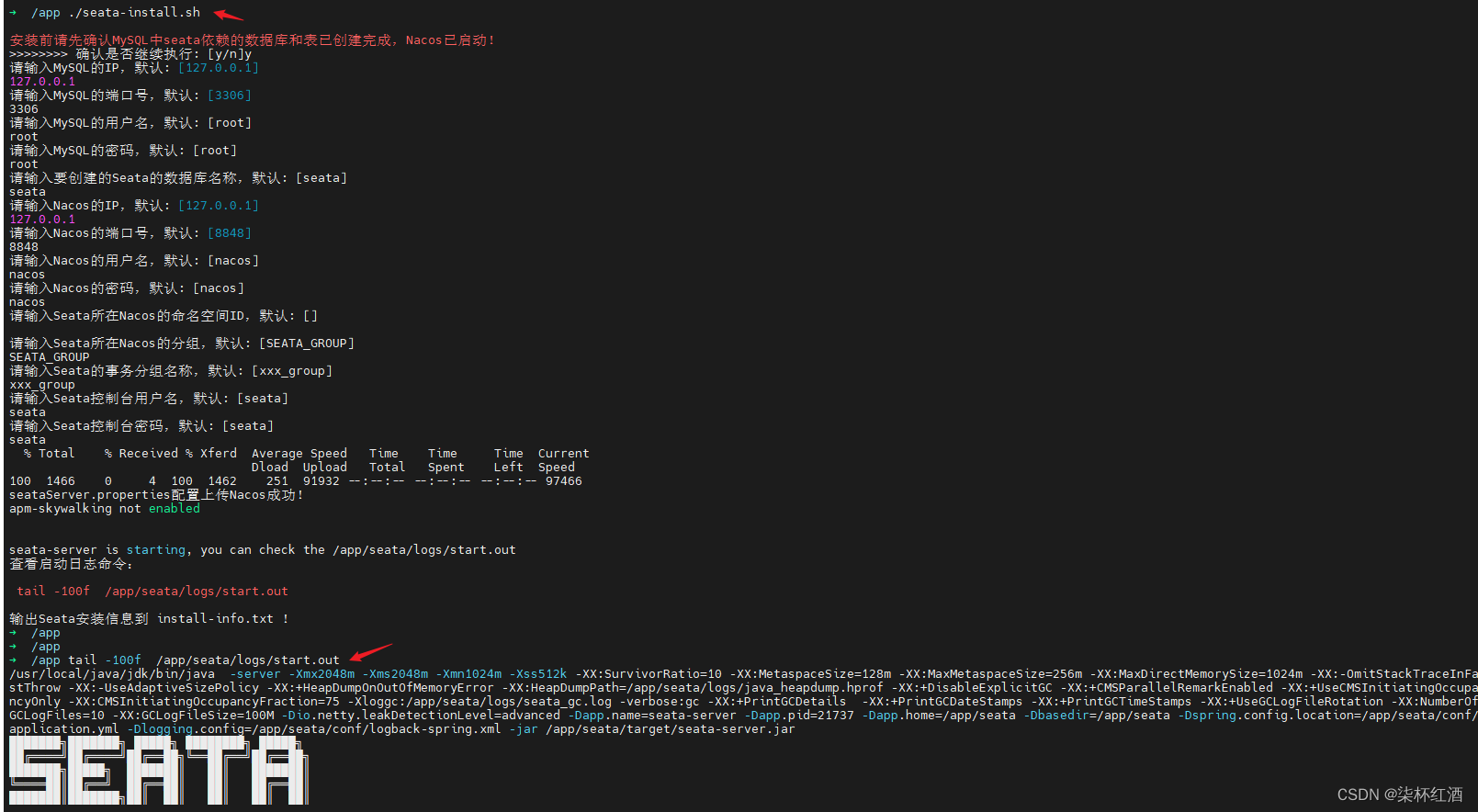Click the Nacos IP default [127.0.0.1]

tap(219, 205)
